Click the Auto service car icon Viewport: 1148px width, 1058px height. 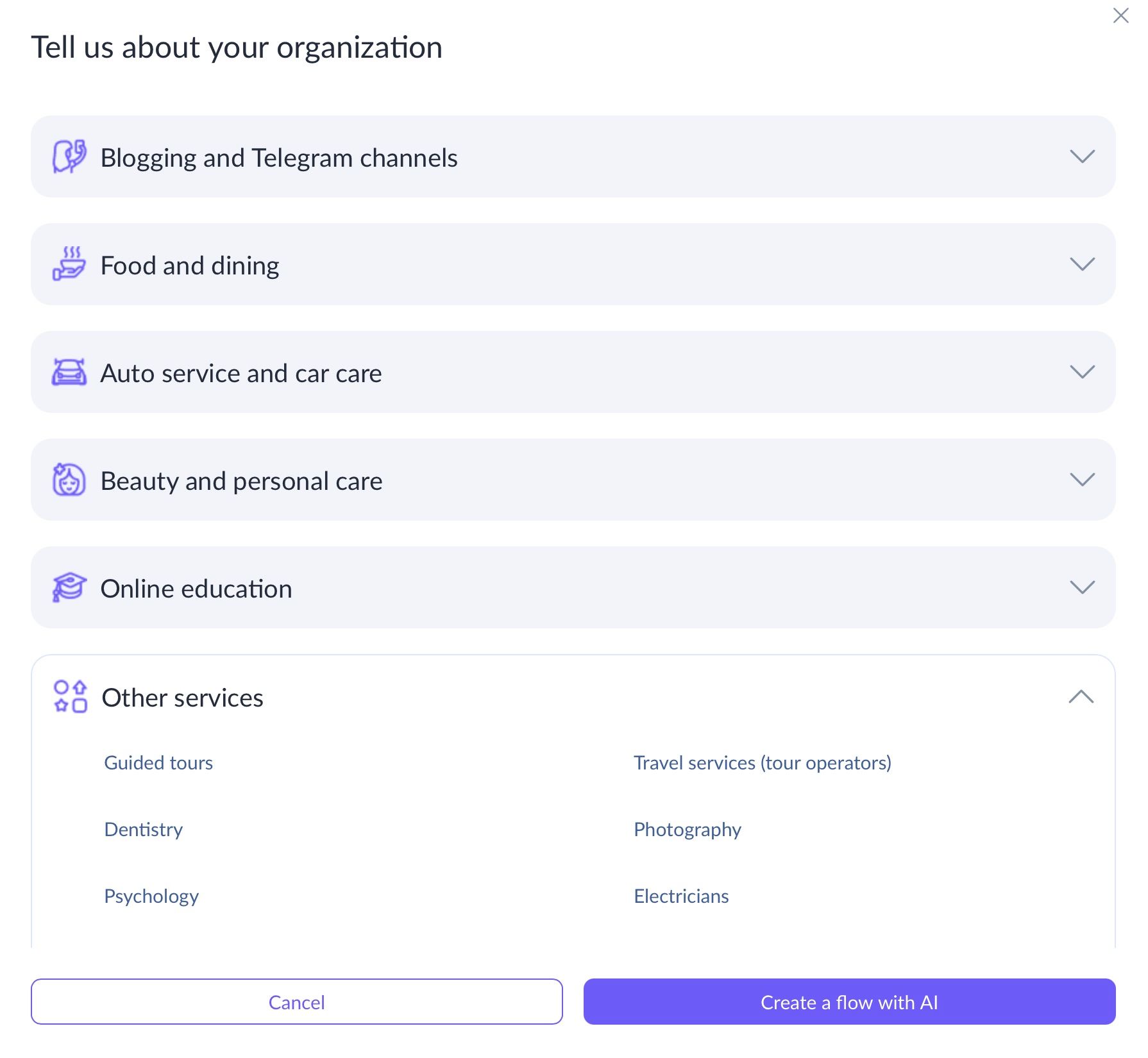pos(69,372)
